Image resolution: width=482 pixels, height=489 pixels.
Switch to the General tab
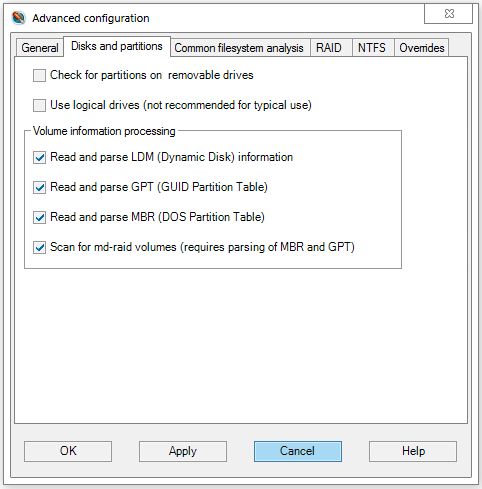40,48
